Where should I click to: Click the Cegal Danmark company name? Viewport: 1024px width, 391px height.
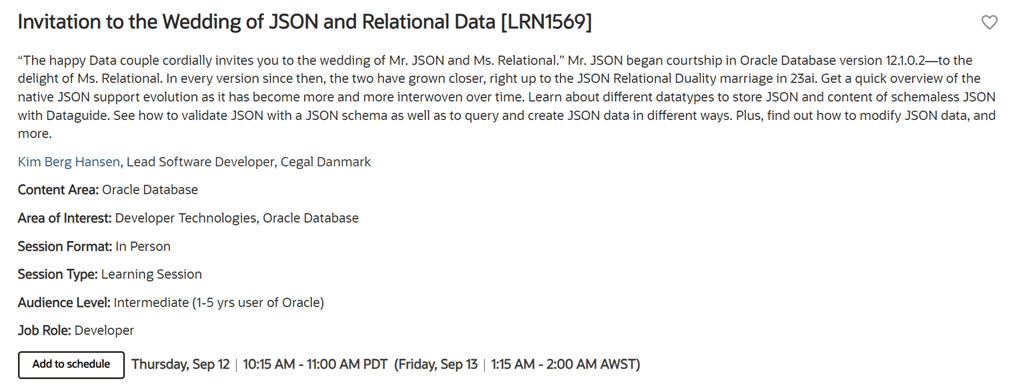[x=325, y=162]
